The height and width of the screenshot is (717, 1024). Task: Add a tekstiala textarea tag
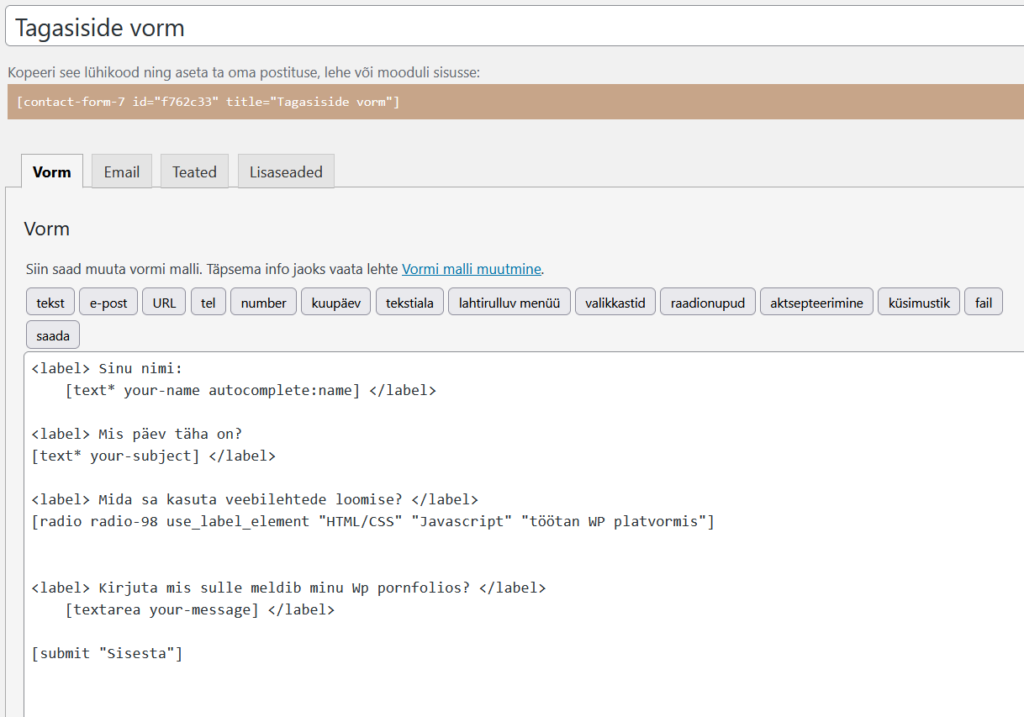(x=410, y=303)
